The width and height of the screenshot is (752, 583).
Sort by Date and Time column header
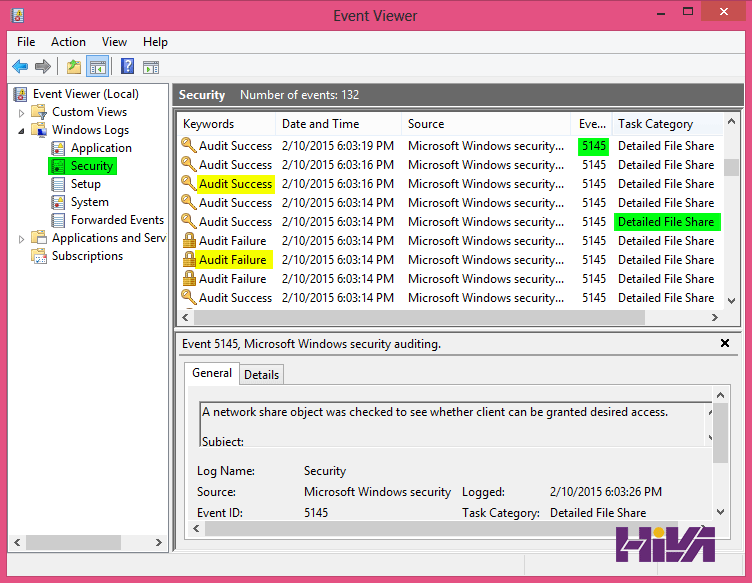point(339,124)
